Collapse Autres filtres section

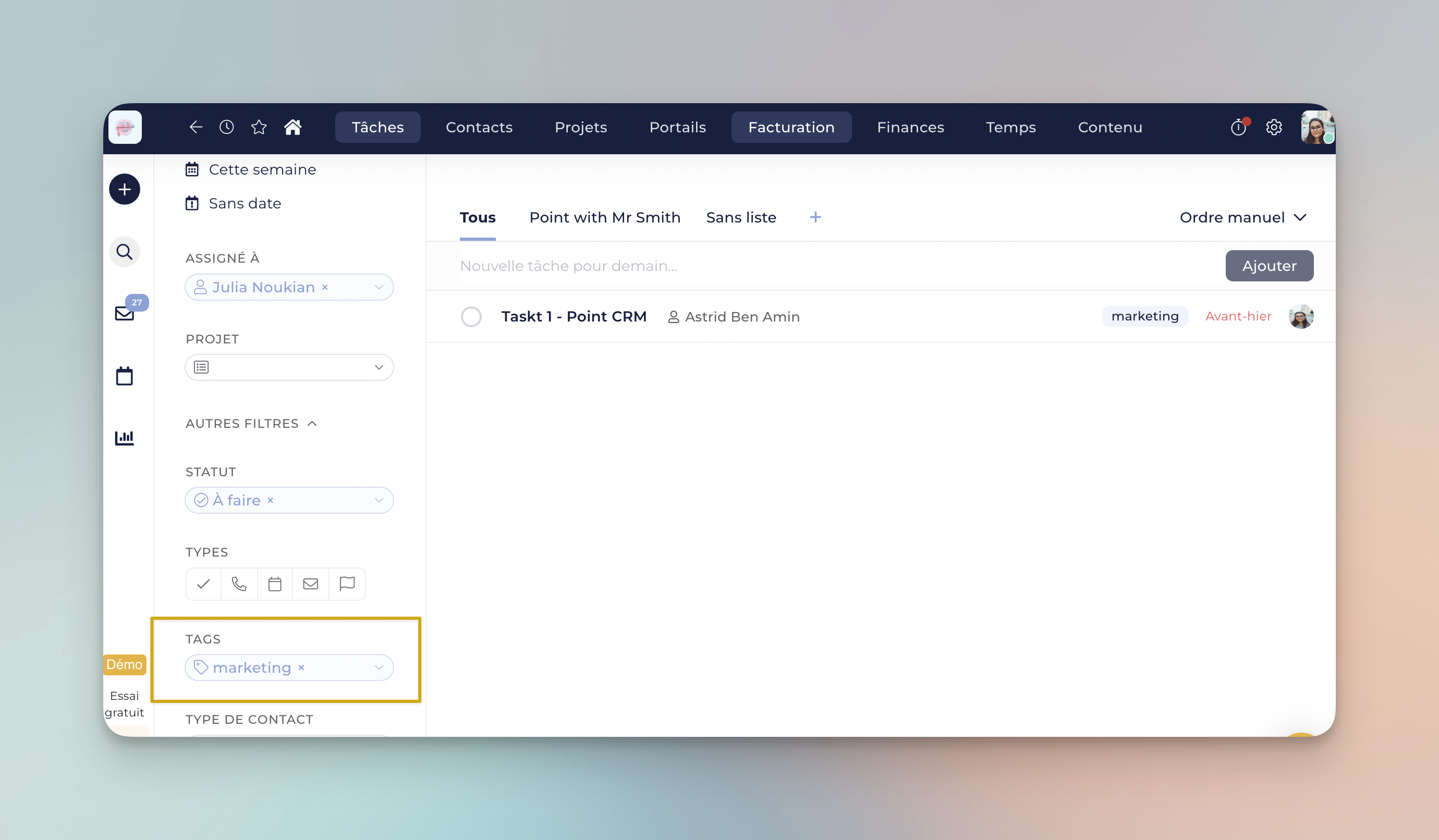click(251, 424)
